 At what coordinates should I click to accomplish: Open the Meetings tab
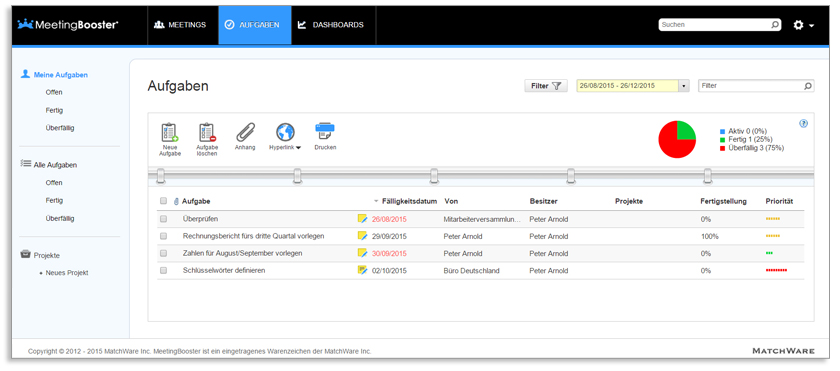[180, 25]
